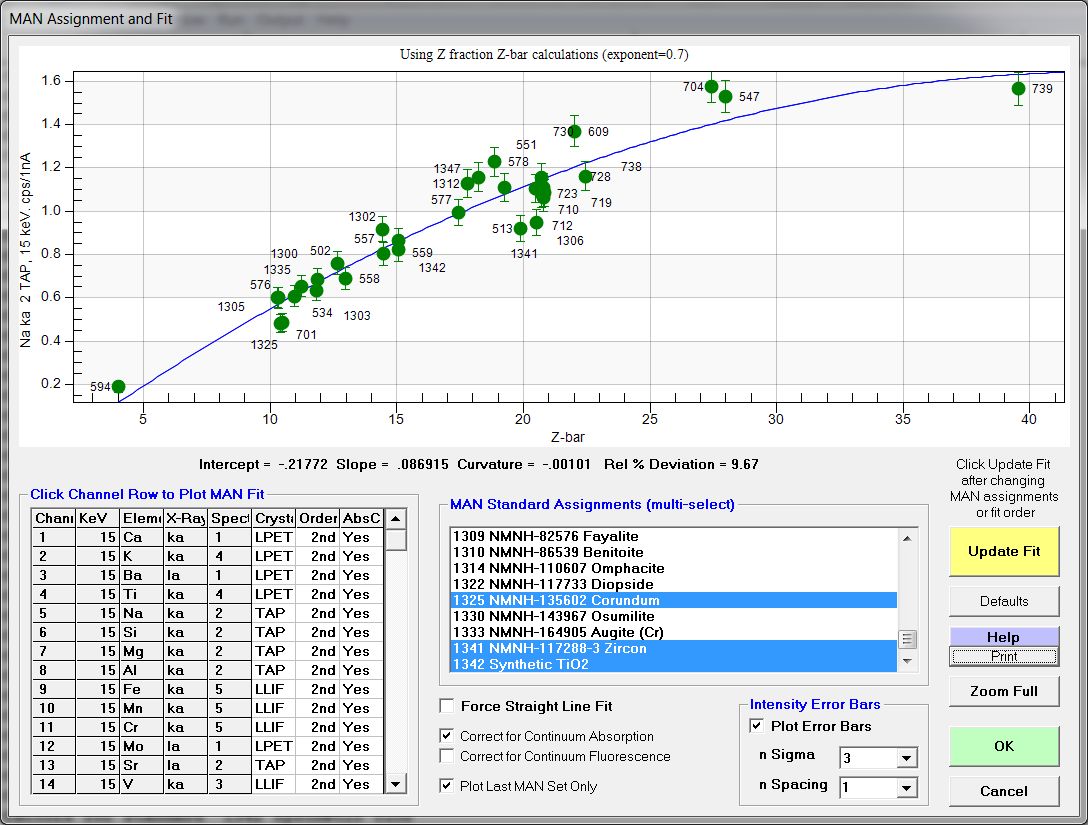Screen dimensions: 1088x825
Task: Select the 1322 NMNH-117733 Diopside standard
Action: point(552,584)
